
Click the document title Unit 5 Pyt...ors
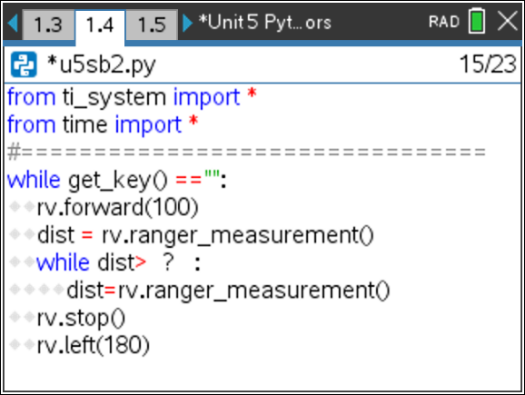tap(265, 22)
